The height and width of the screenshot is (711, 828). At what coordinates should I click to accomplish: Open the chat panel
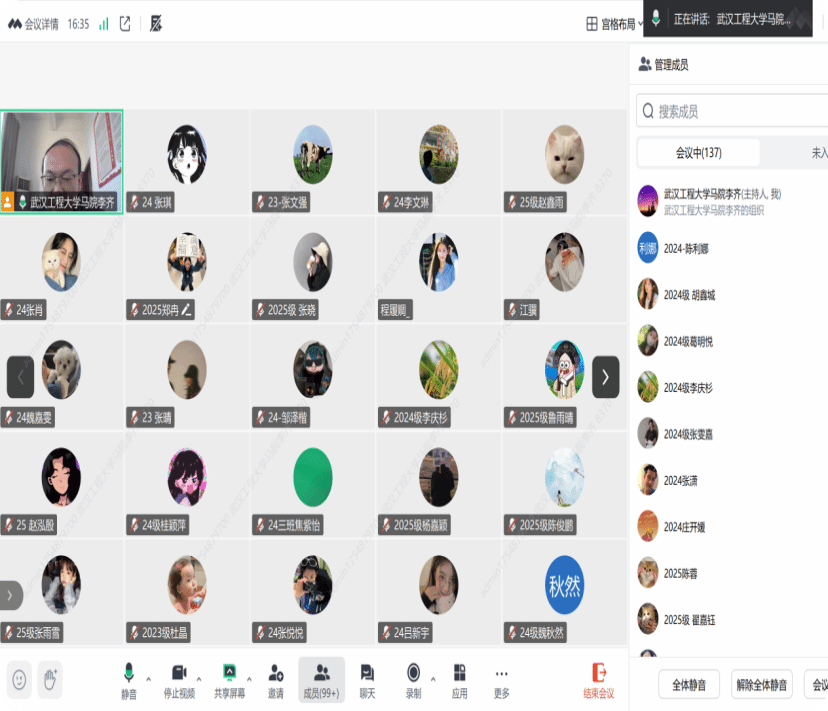coord(367,679)
